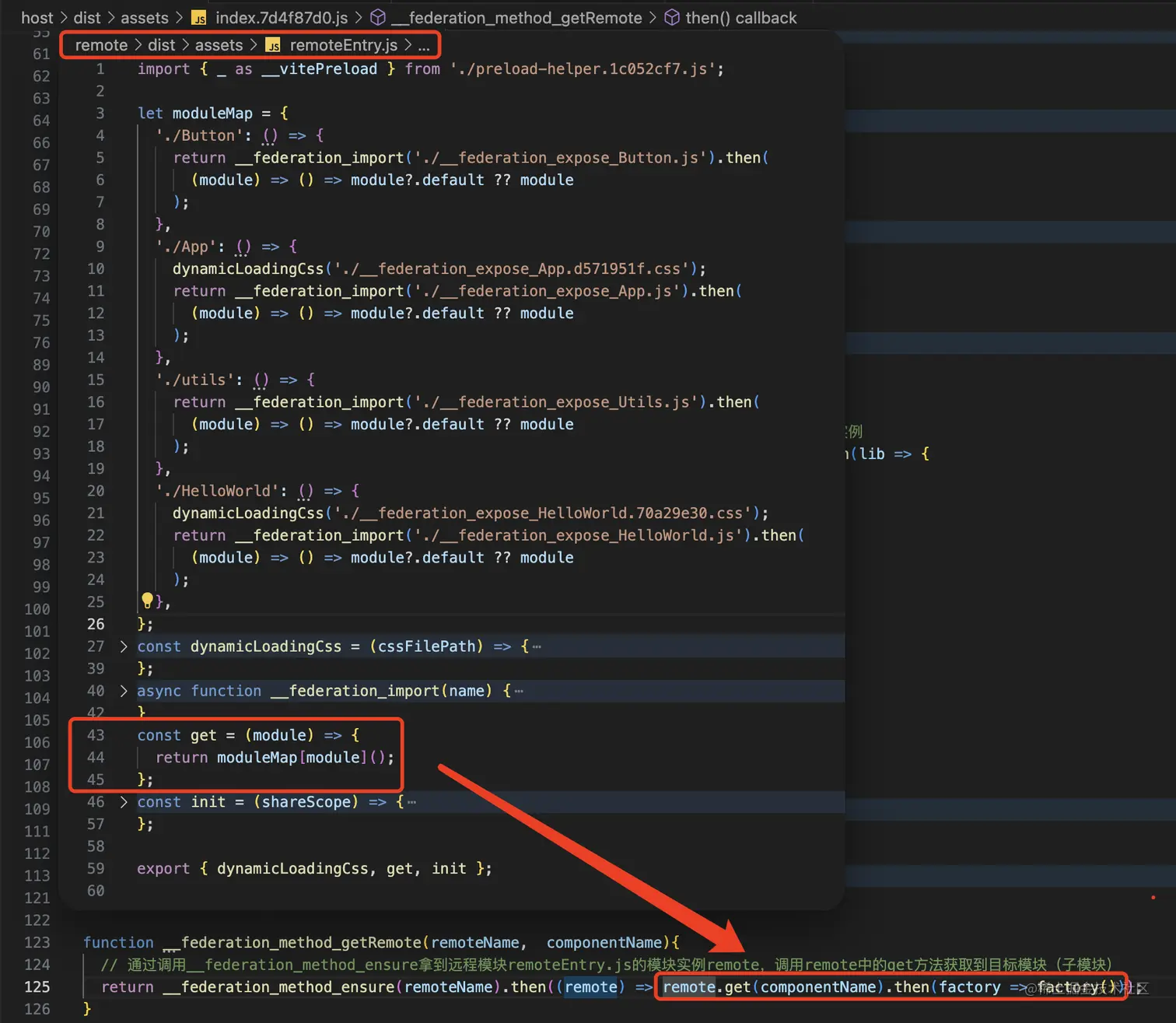Expand folded init function at line 46

click(x=124, y=802)
